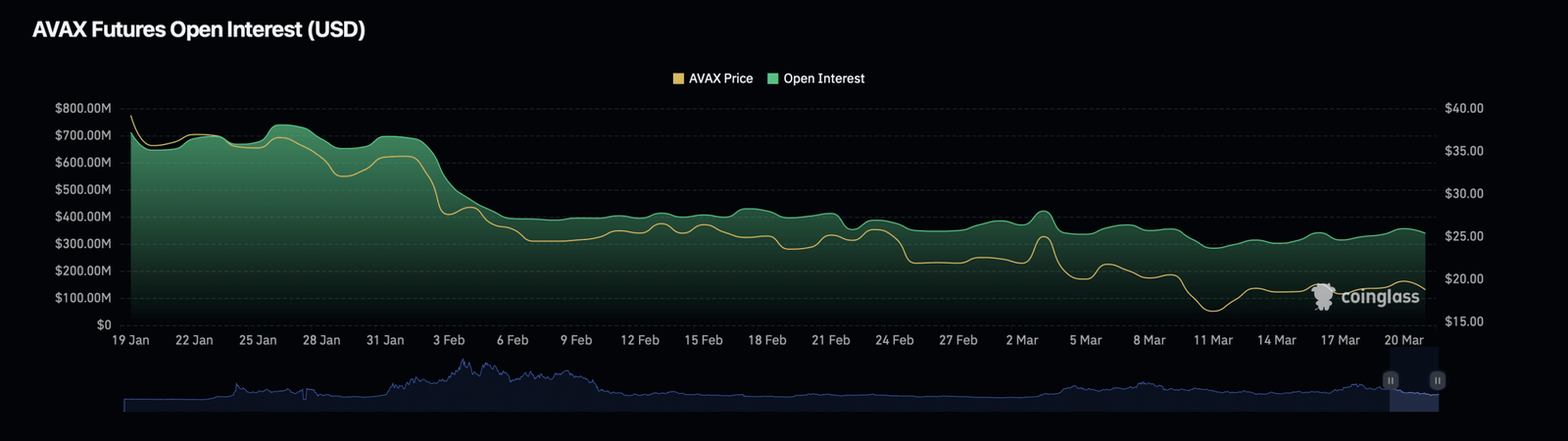The width and height of the screenshot is (1568, 441).
Task: Click the left range slider handle
Action: pos(1390,380)
